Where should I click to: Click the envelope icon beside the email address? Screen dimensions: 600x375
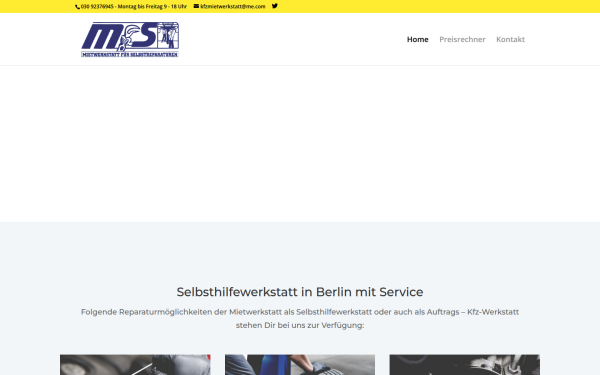click(x=196, y=6)
